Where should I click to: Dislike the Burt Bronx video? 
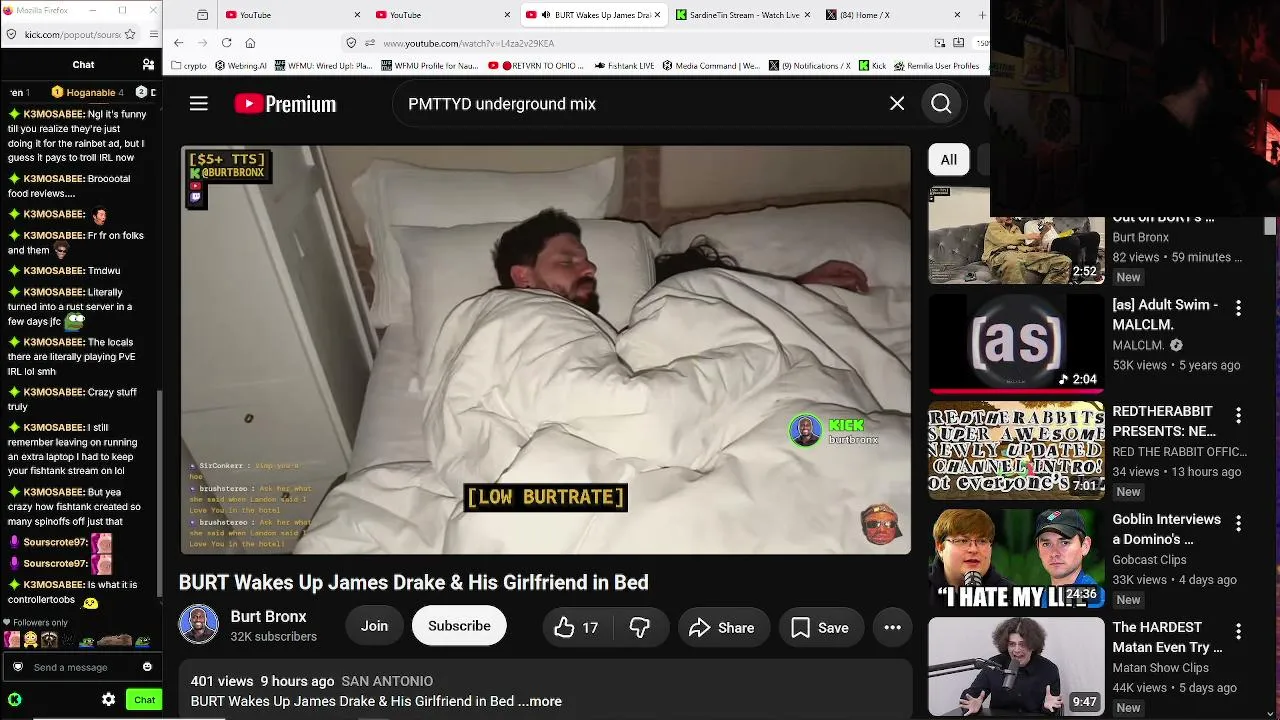tap(640, 627)
